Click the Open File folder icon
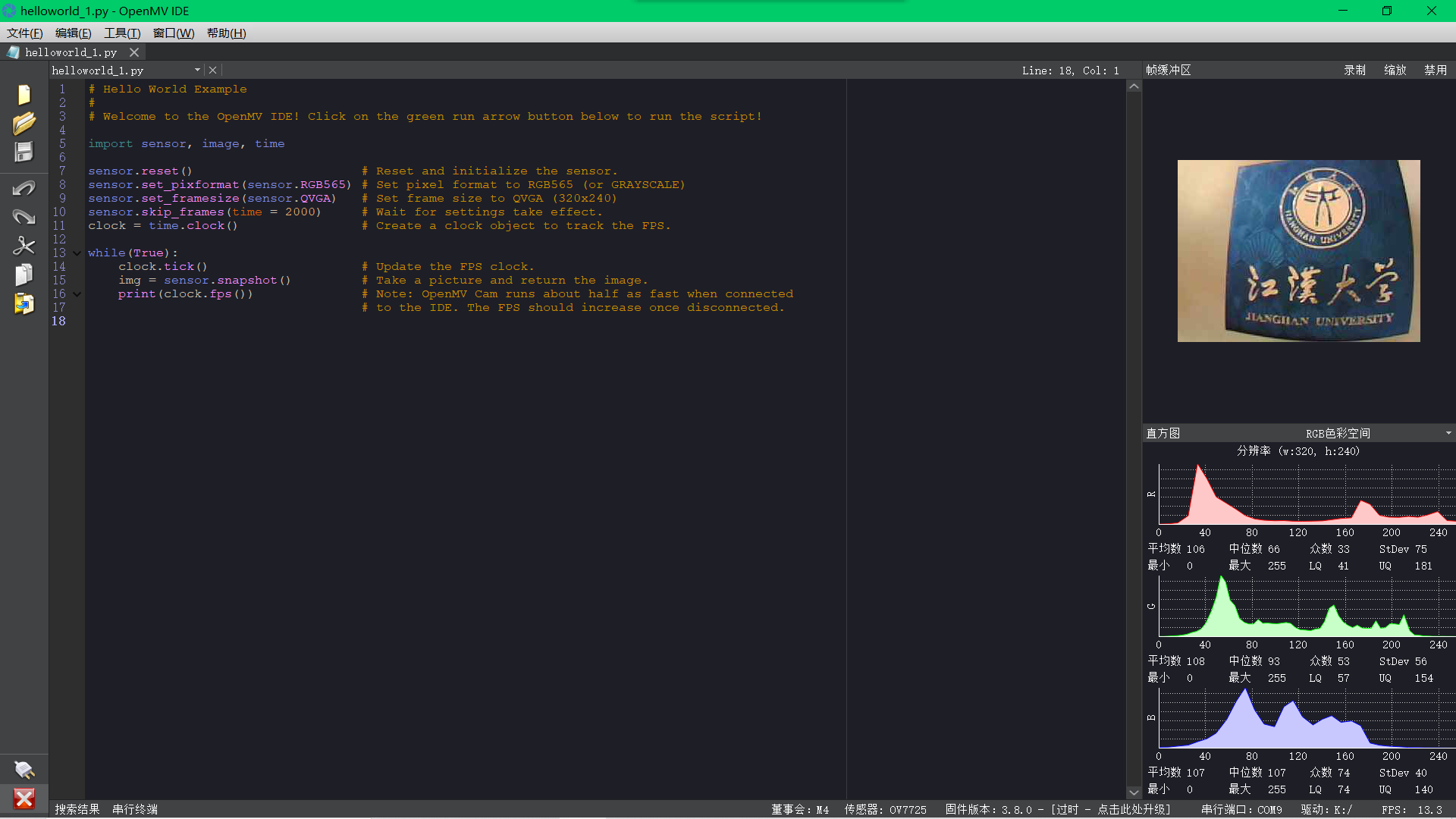Viewport: 1456px width, 819px height. [24, 123]
